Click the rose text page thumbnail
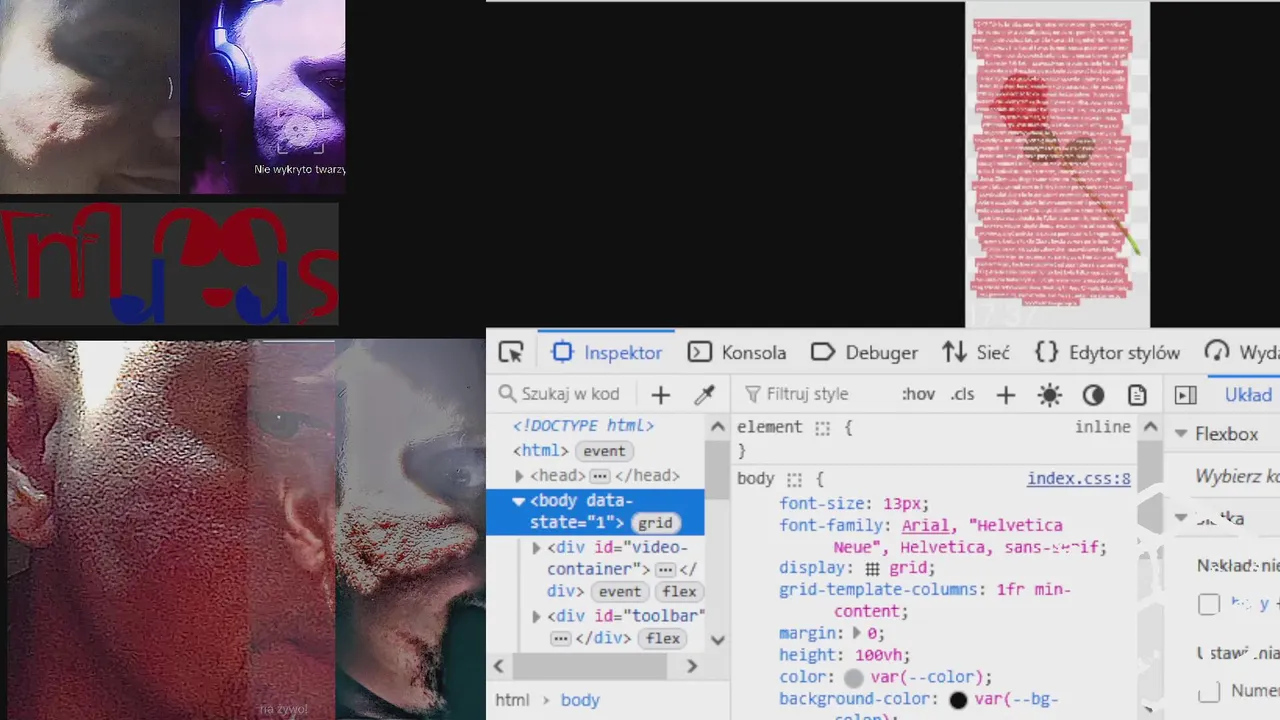Viewport: 1280px width, 720px height. [x=1057, y=165]
